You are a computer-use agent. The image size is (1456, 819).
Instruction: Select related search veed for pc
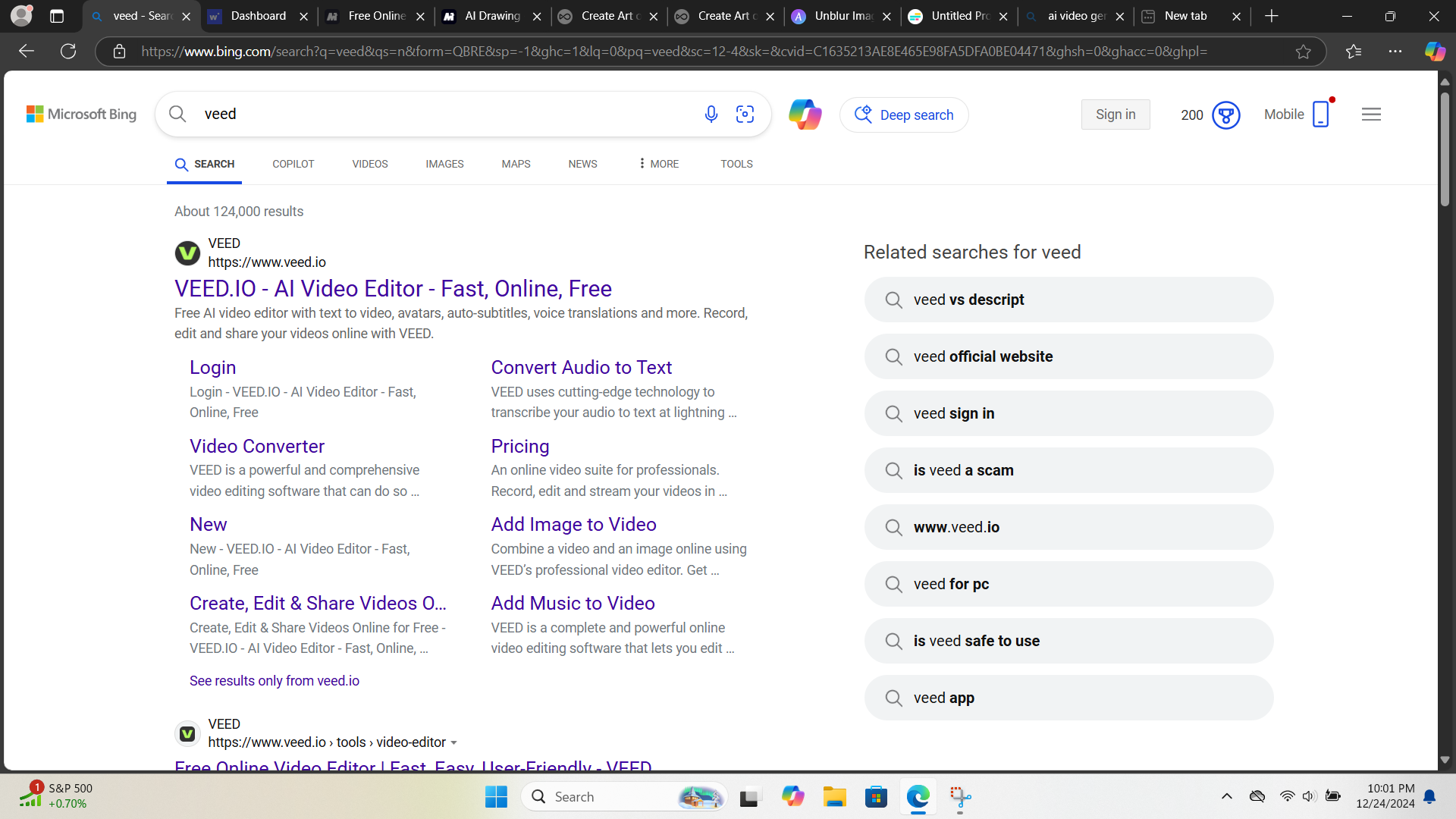coord(1068,584)
